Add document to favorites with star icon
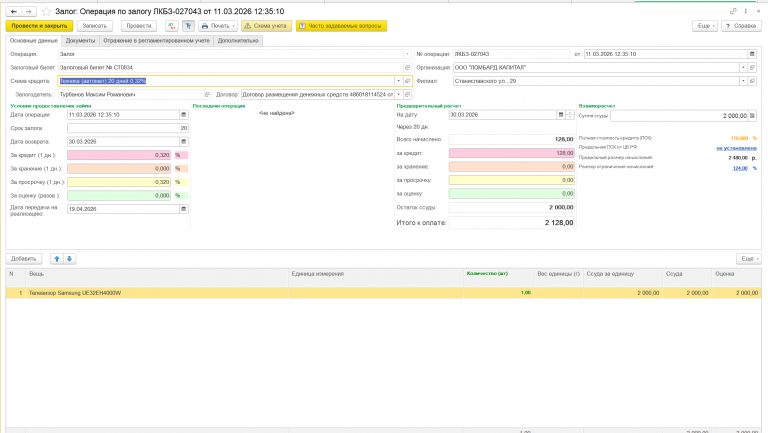 pos(46,11)
